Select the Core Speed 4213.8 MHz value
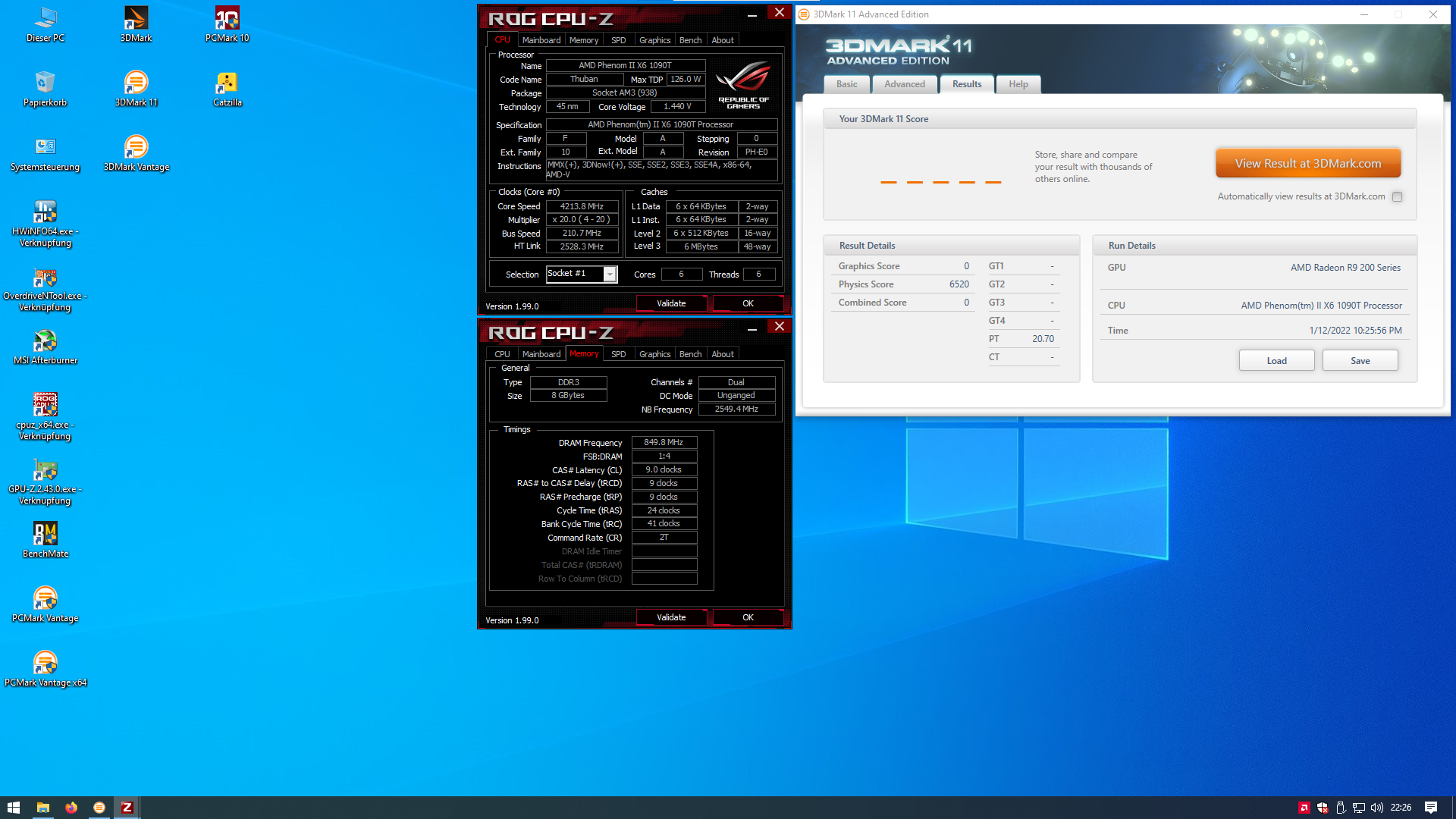This screenshot has width=1456, height=819. 582,206
